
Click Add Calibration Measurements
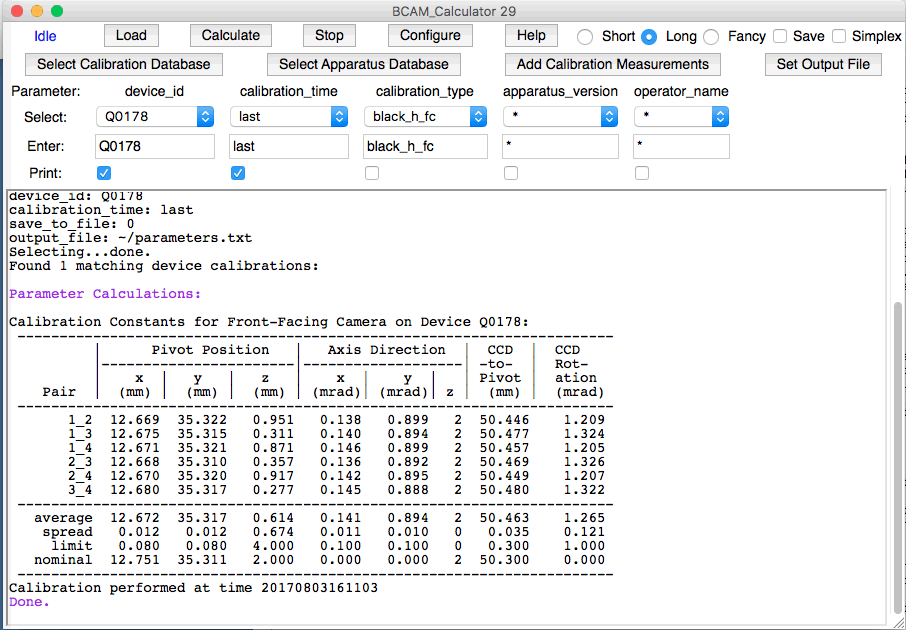click(612, 64)
